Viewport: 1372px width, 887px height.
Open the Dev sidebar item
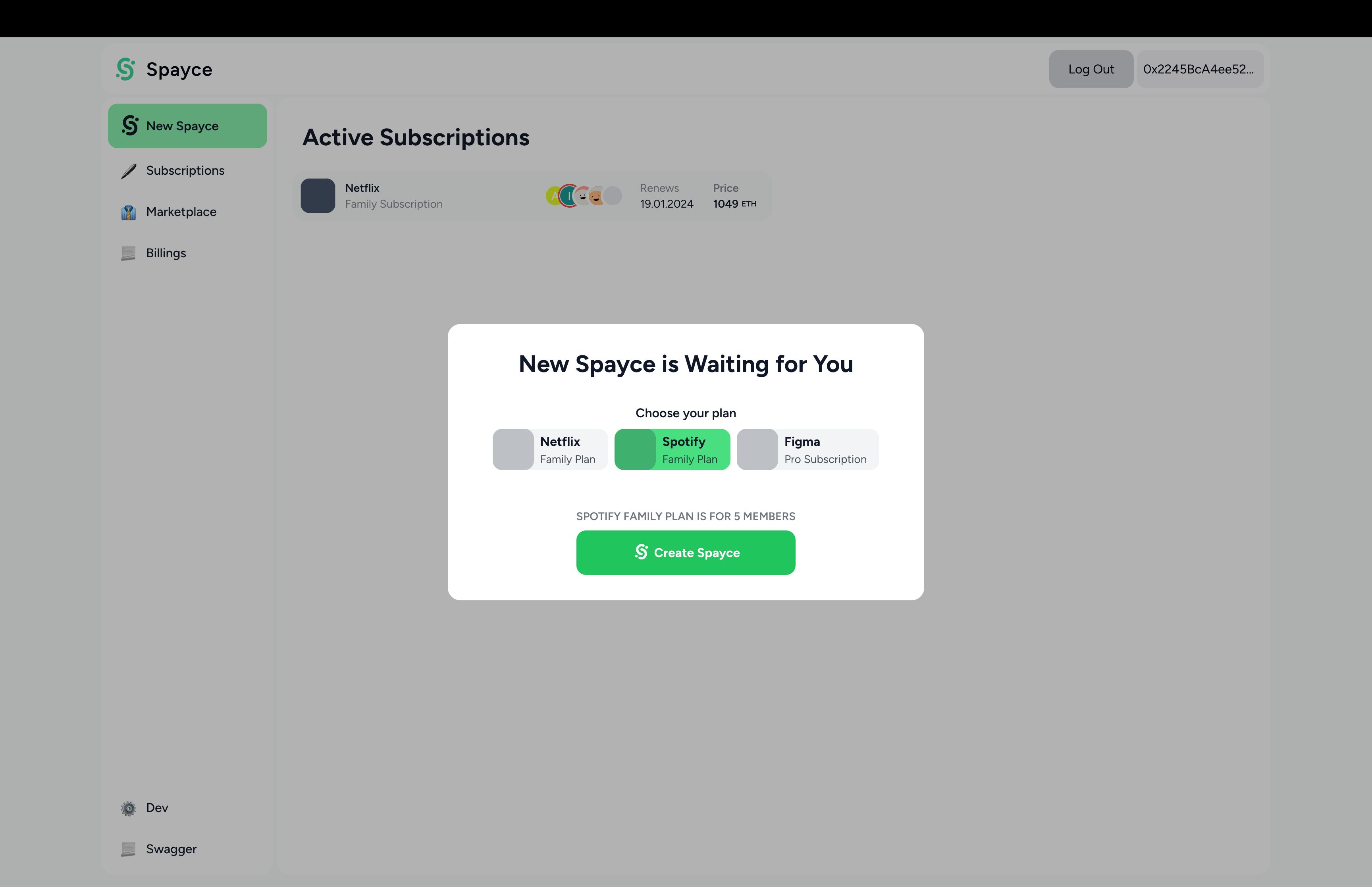(x=187, y=808)
